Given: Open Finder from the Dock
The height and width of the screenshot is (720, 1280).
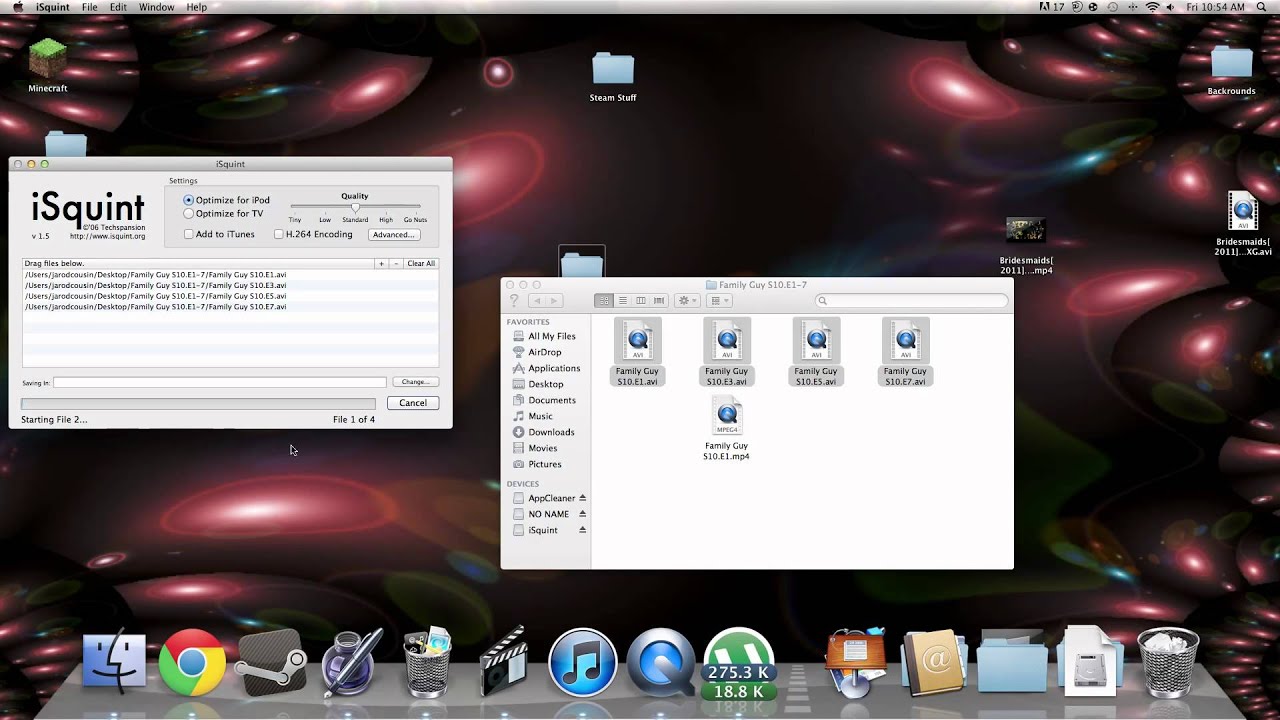Looking at the screenshot, I should (114, 660).
